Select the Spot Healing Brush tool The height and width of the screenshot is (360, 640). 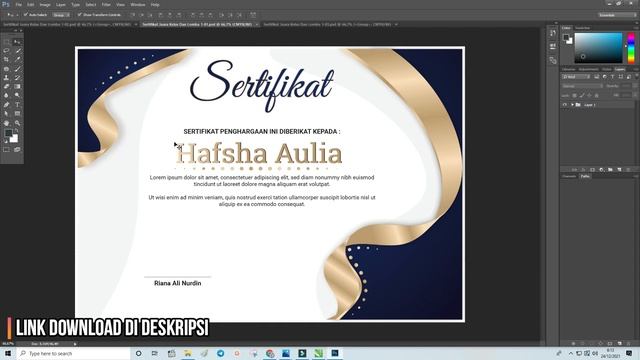click(x=7, y=69)
